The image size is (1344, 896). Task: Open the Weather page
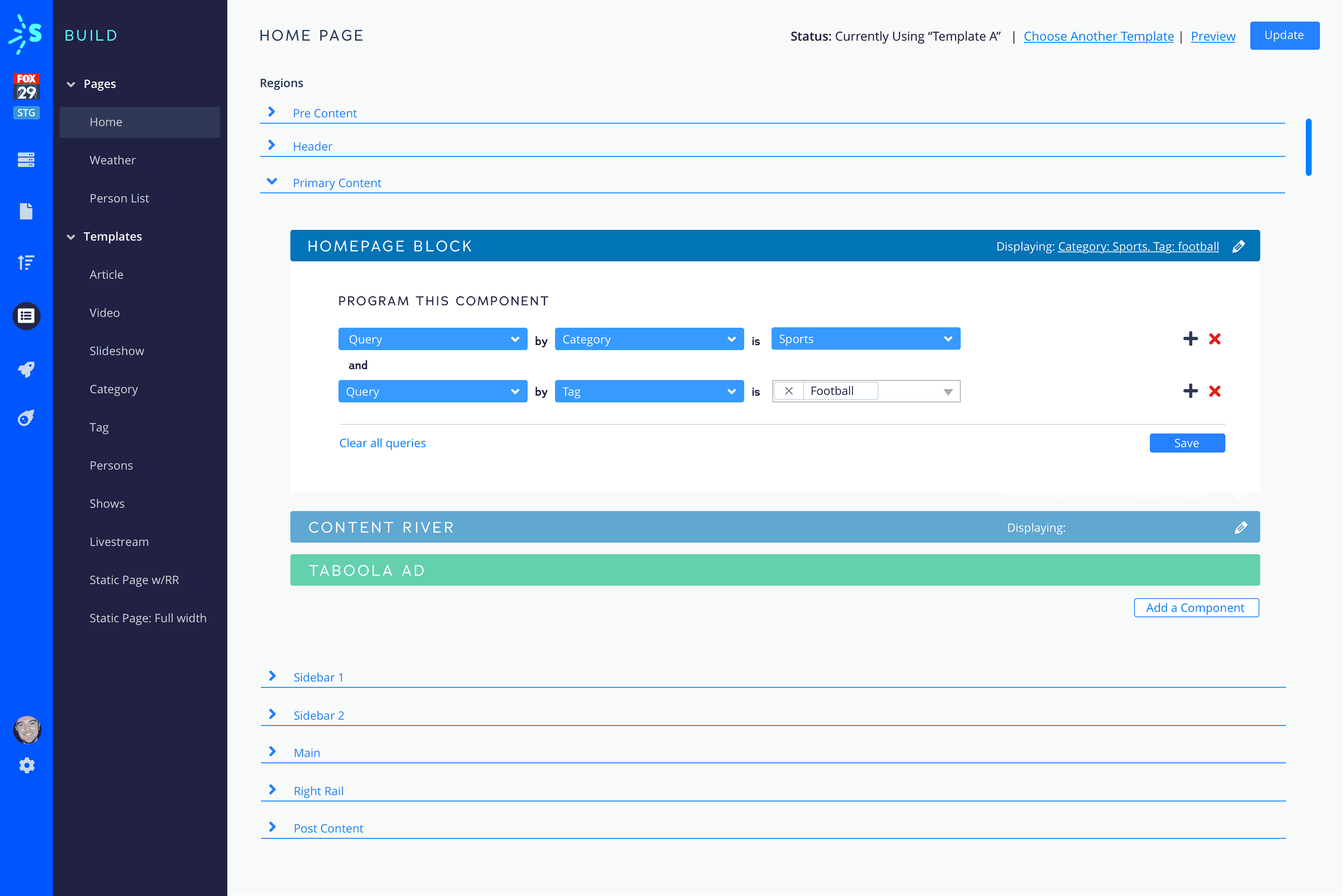112,160
